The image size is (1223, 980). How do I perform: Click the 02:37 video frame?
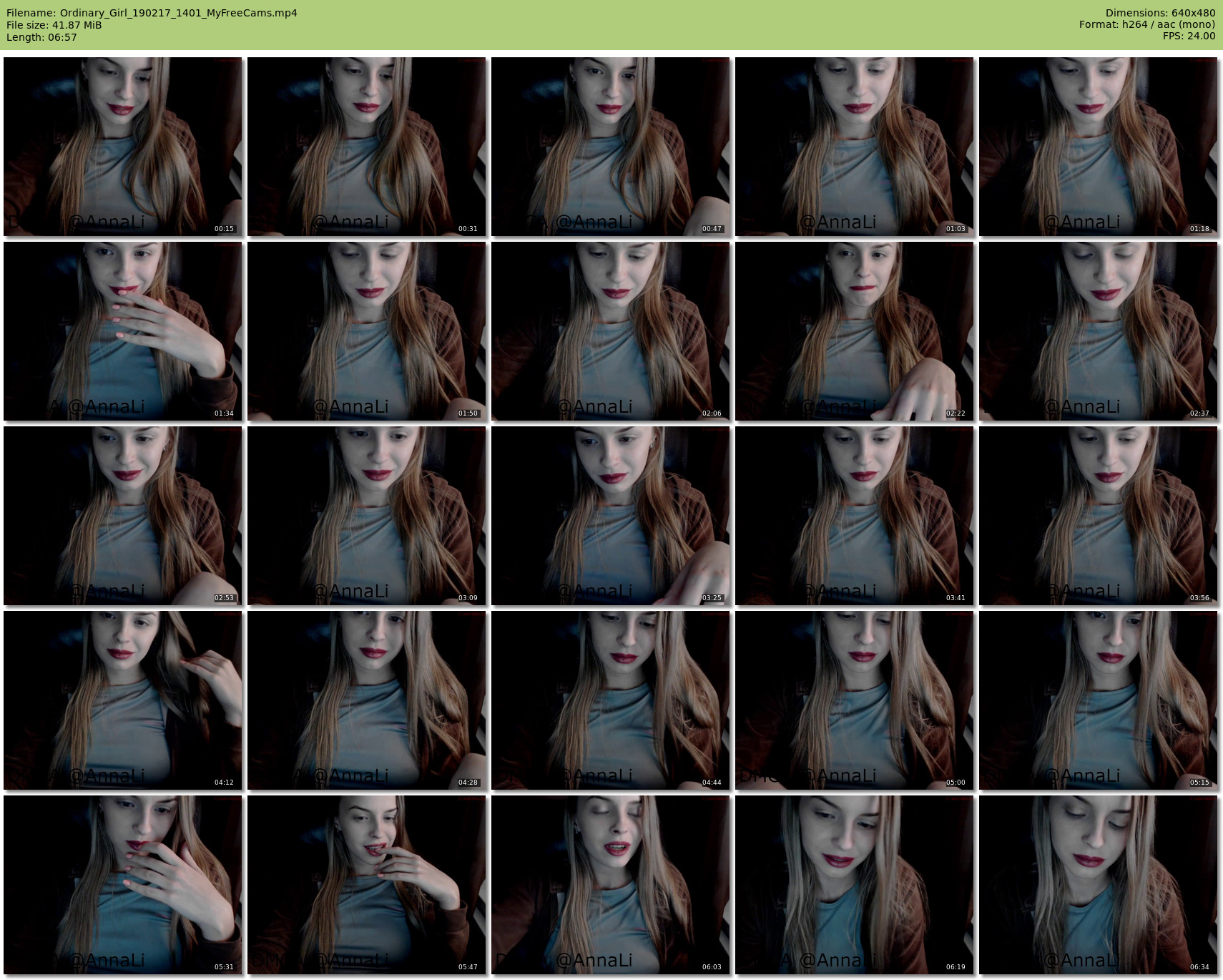point(1098,331)
